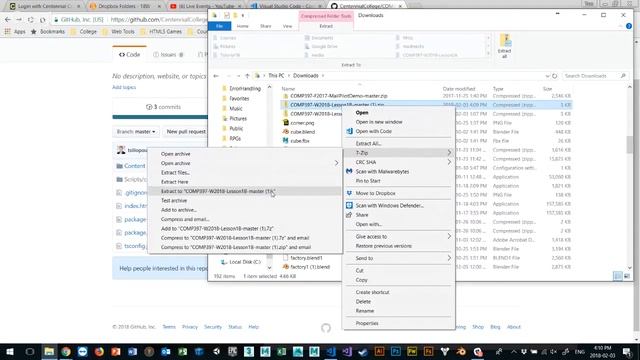Click file list vertical scrollbar thumb
Screen dimensions: 640x360
click(630, 144)
